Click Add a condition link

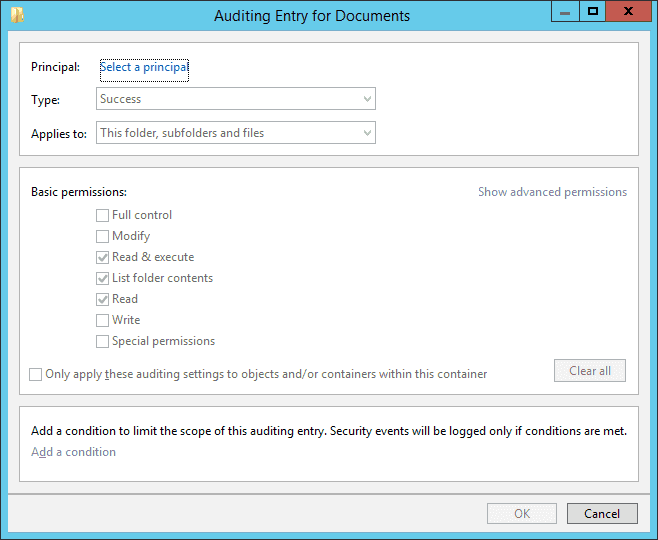pyautogui.click(x=73, y=452)
